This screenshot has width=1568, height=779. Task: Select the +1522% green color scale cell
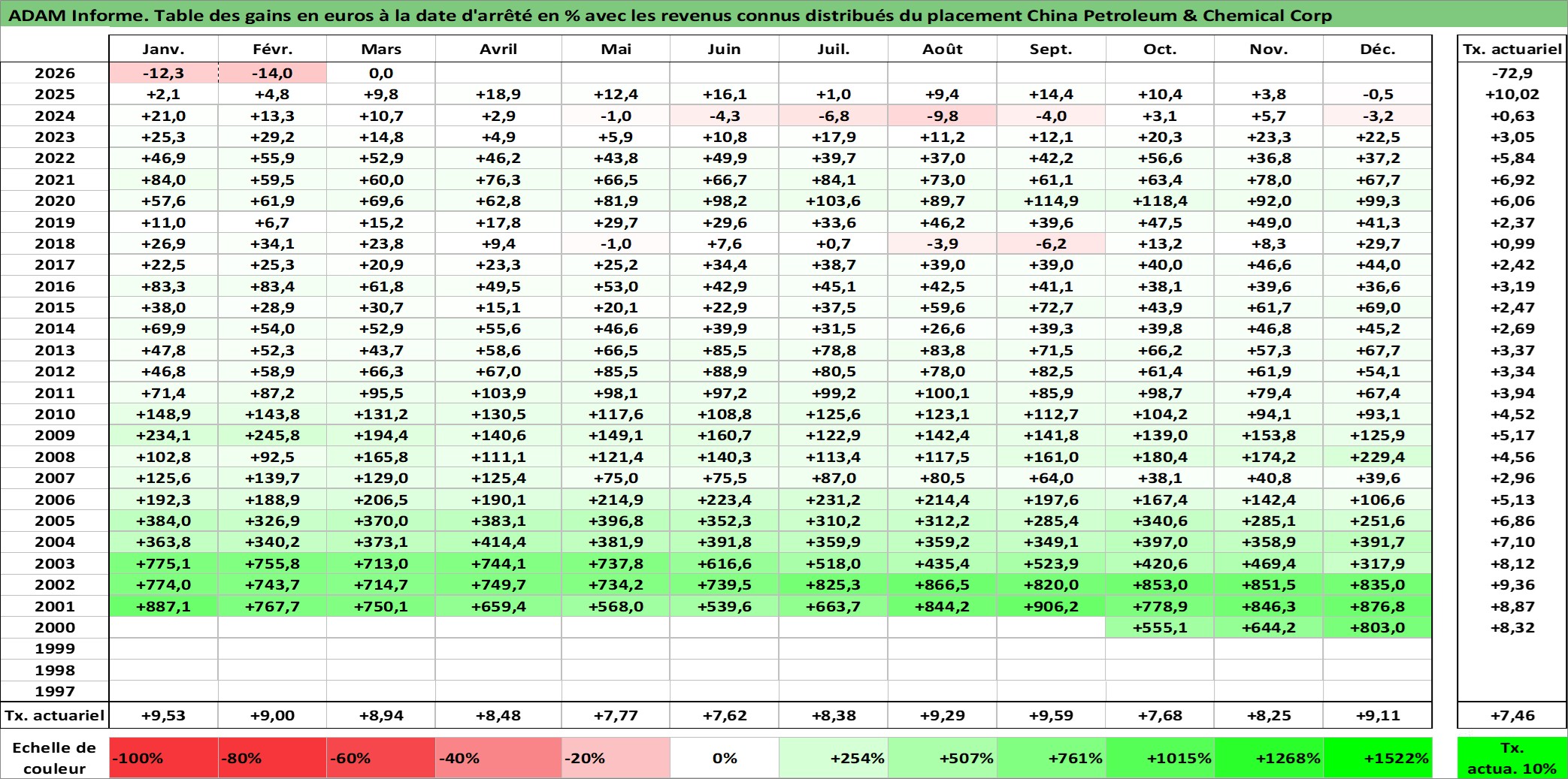point(1377,758)
